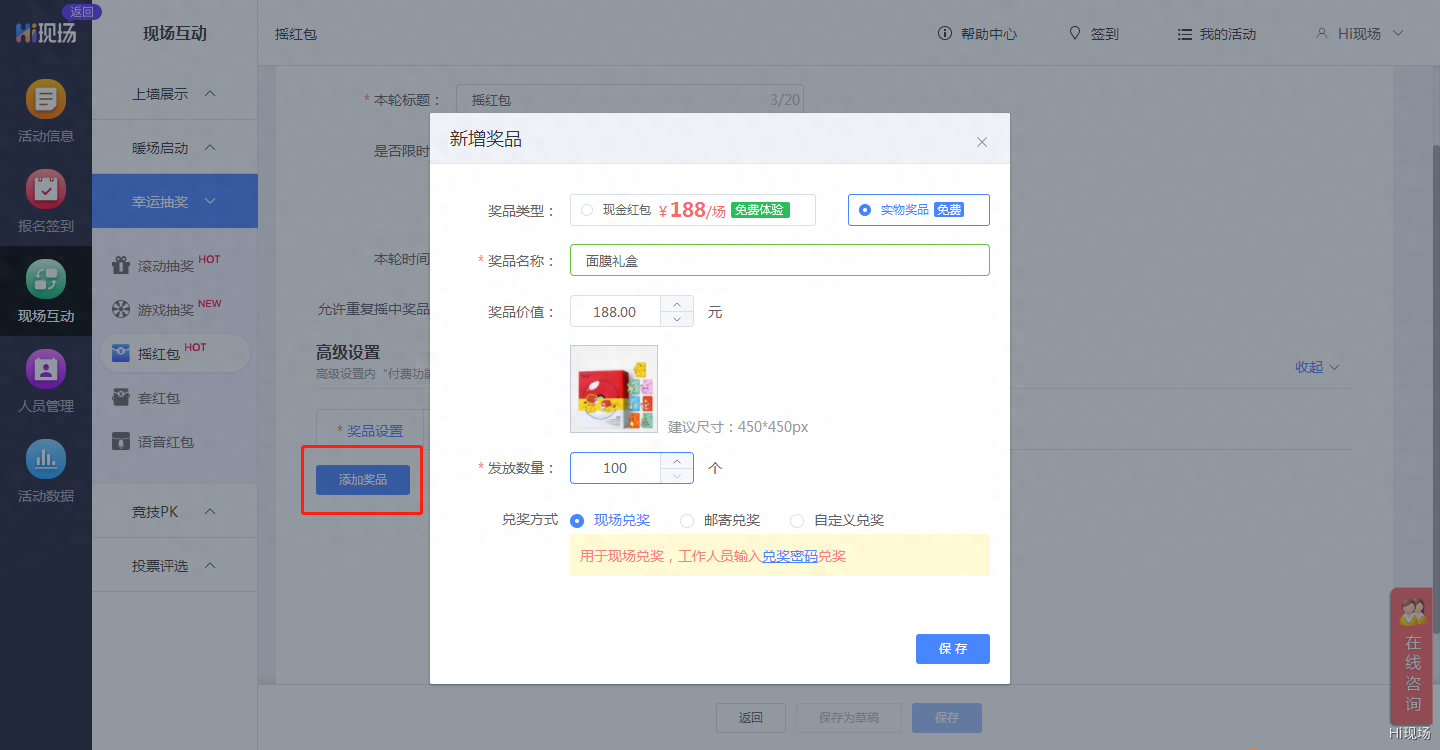Open the 游戏抽奖 feature
Viewport: 1440px width, 750px height.
click(174, 309)
